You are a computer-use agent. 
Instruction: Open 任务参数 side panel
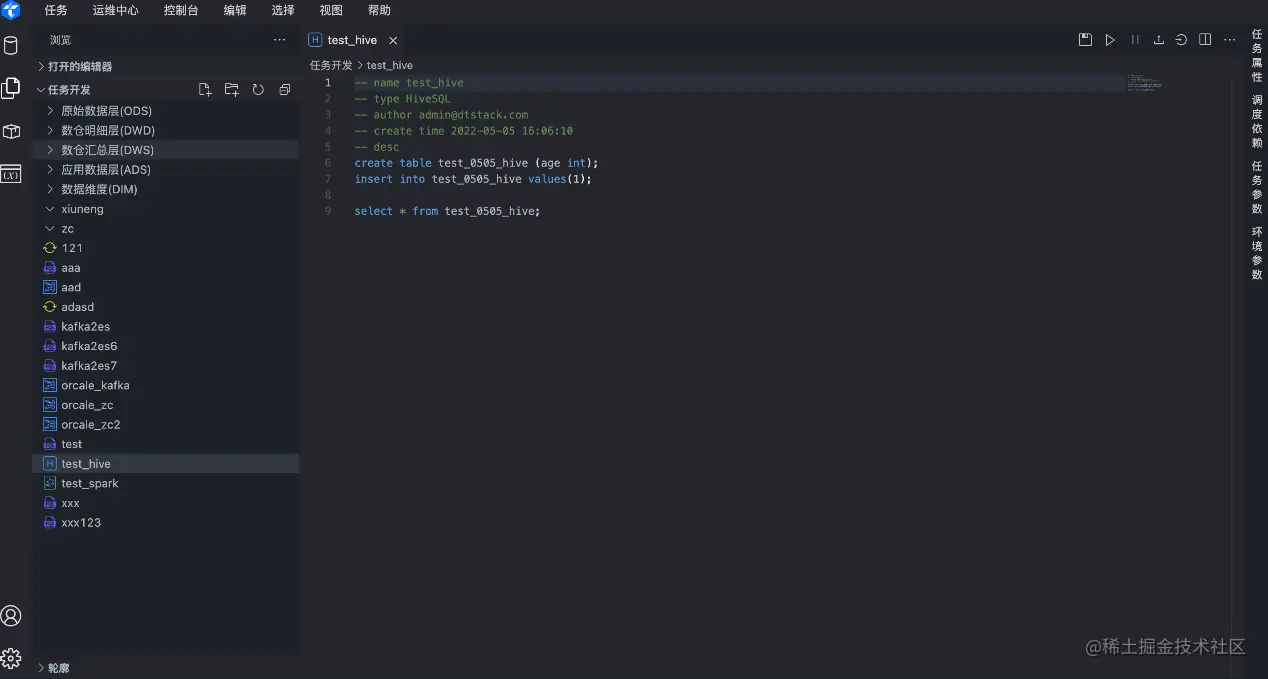pos(1257,188)
